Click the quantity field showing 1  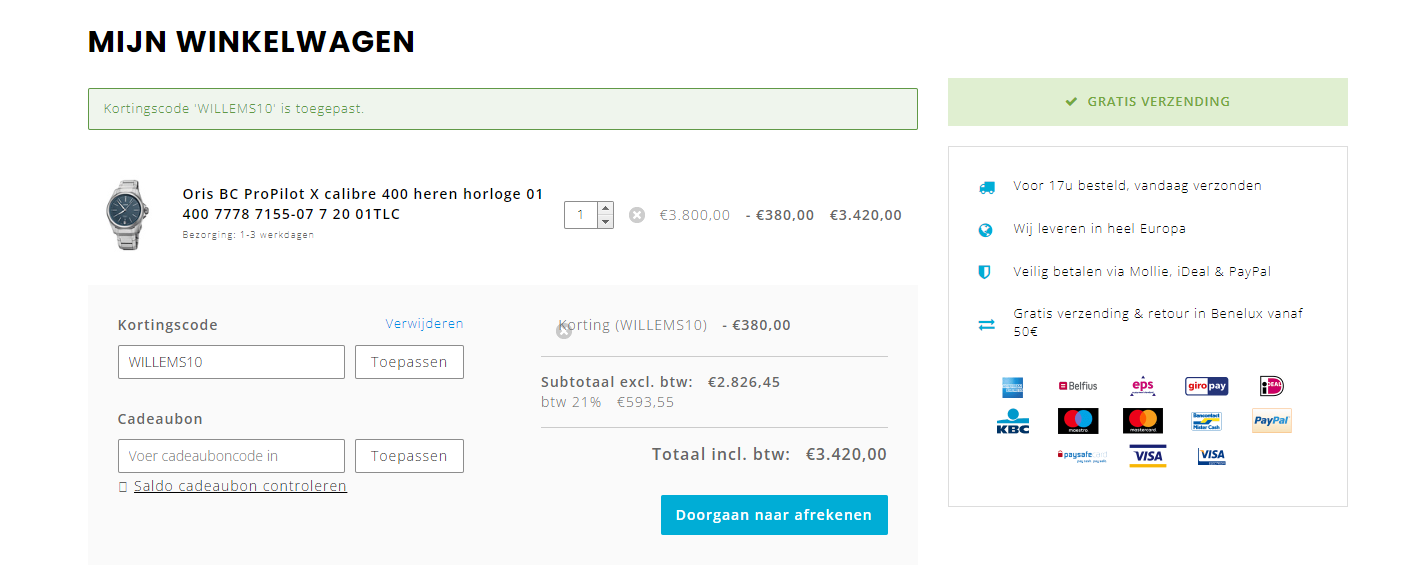coord(581,215)
